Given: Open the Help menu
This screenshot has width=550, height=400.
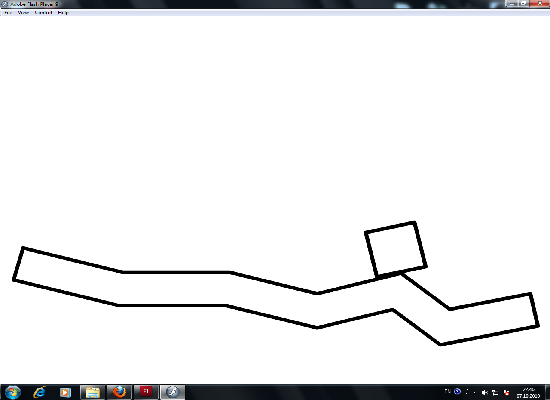Looking at the screenshot, I should point(63,13).
